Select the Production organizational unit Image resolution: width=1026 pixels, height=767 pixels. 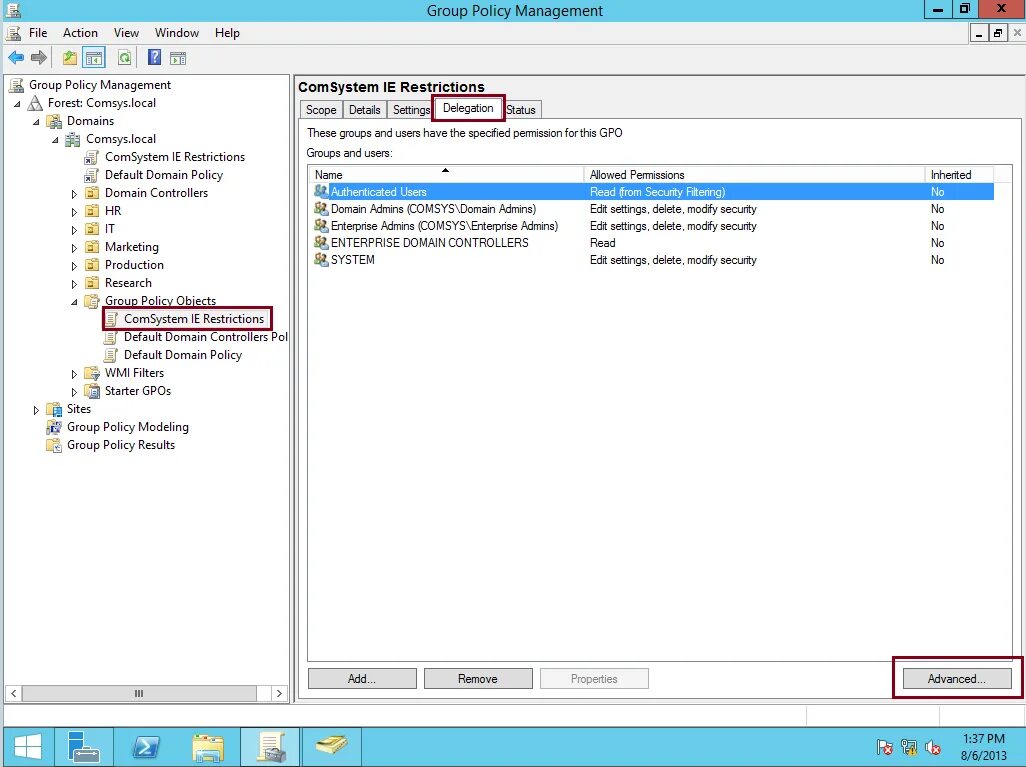click(134, 265)
